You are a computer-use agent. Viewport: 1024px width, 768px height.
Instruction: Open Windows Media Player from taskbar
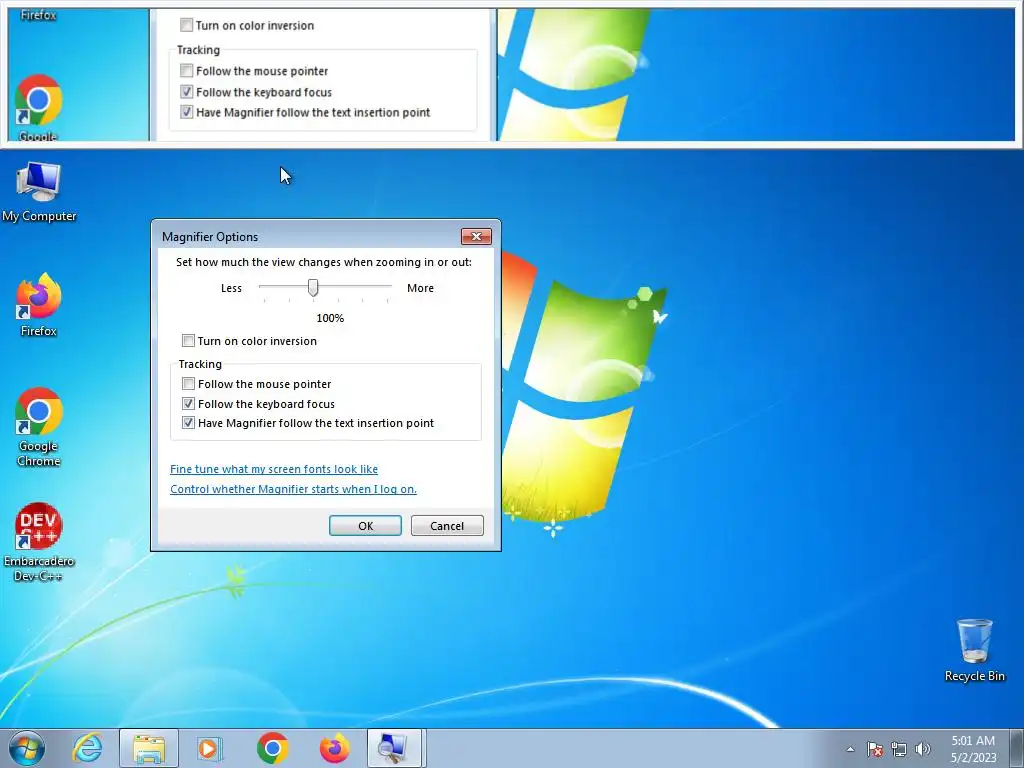pos(210,748)
